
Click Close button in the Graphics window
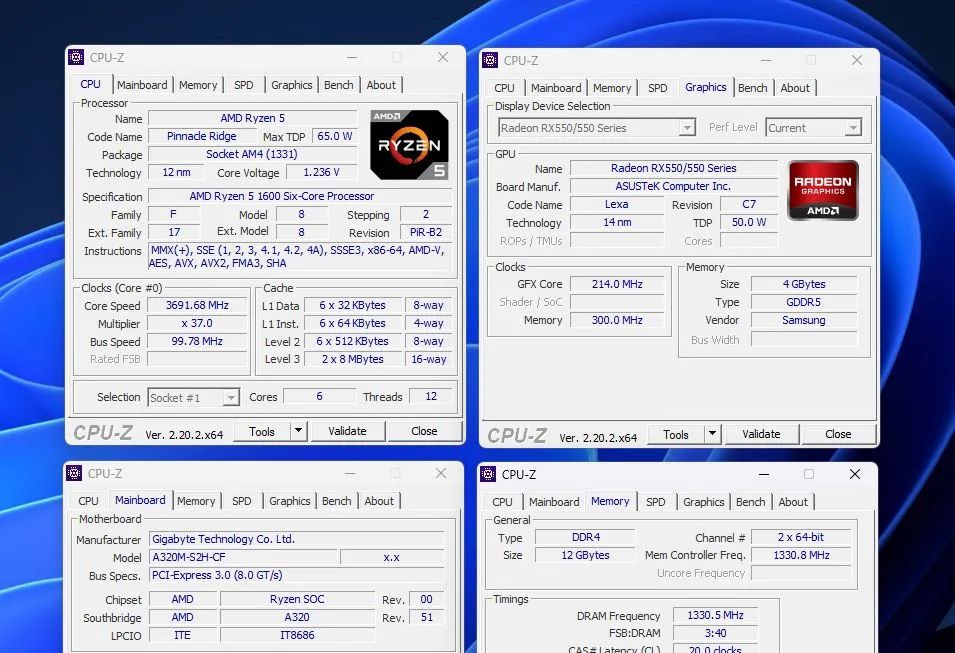click(838, 434)
